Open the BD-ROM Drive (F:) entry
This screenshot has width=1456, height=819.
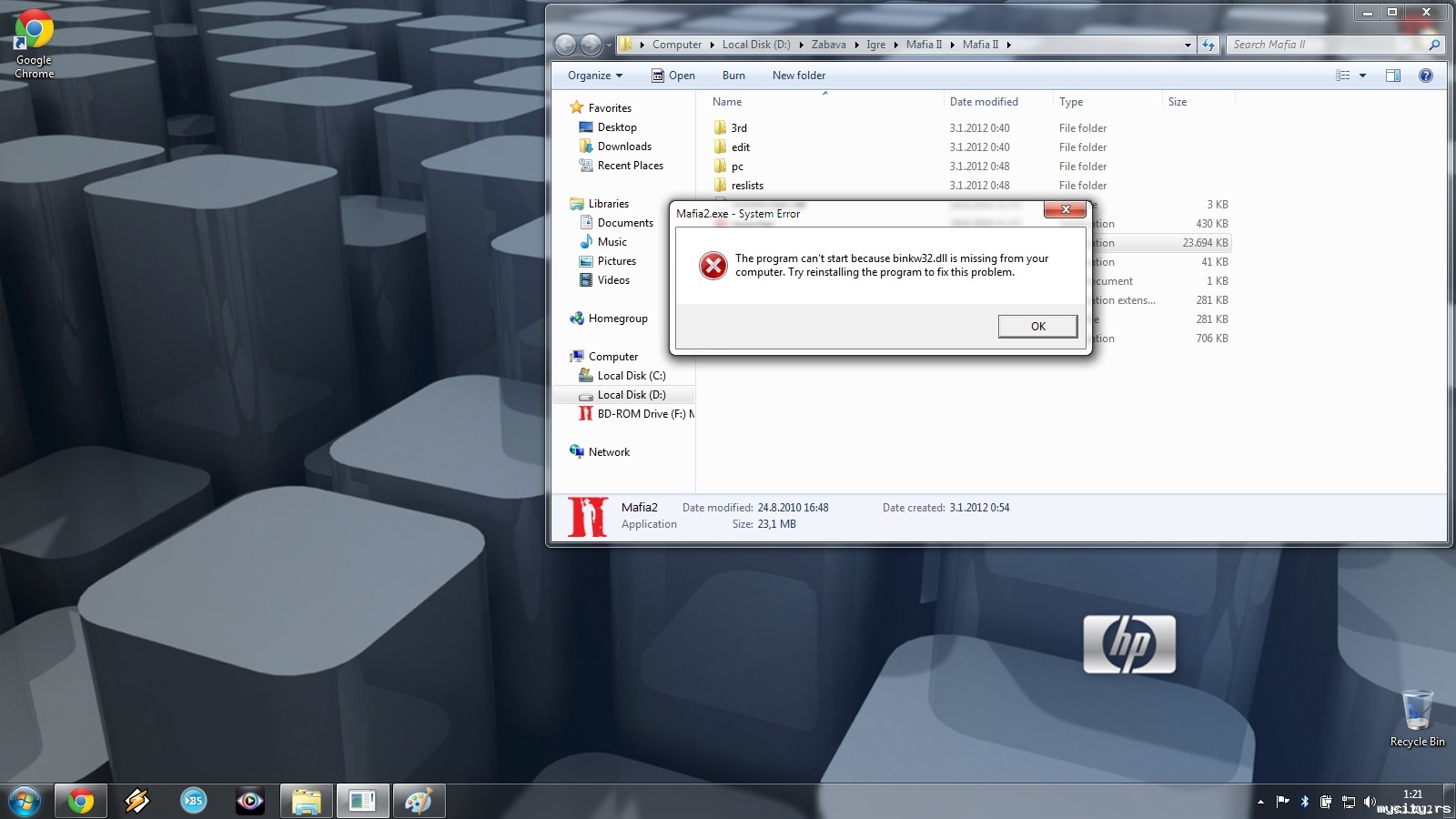[636, 414]
